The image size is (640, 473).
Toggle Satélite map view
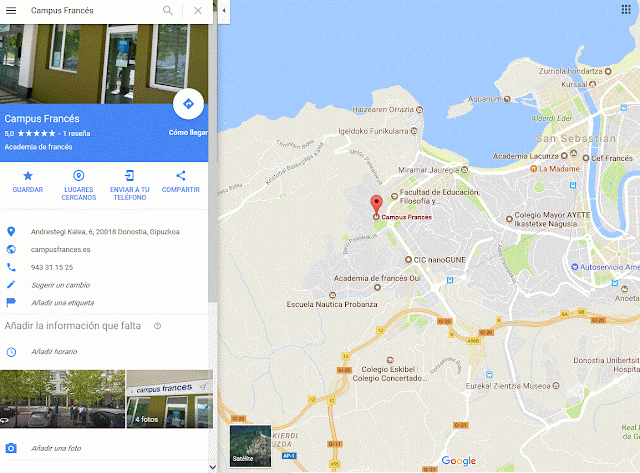(x=250, y=446)
